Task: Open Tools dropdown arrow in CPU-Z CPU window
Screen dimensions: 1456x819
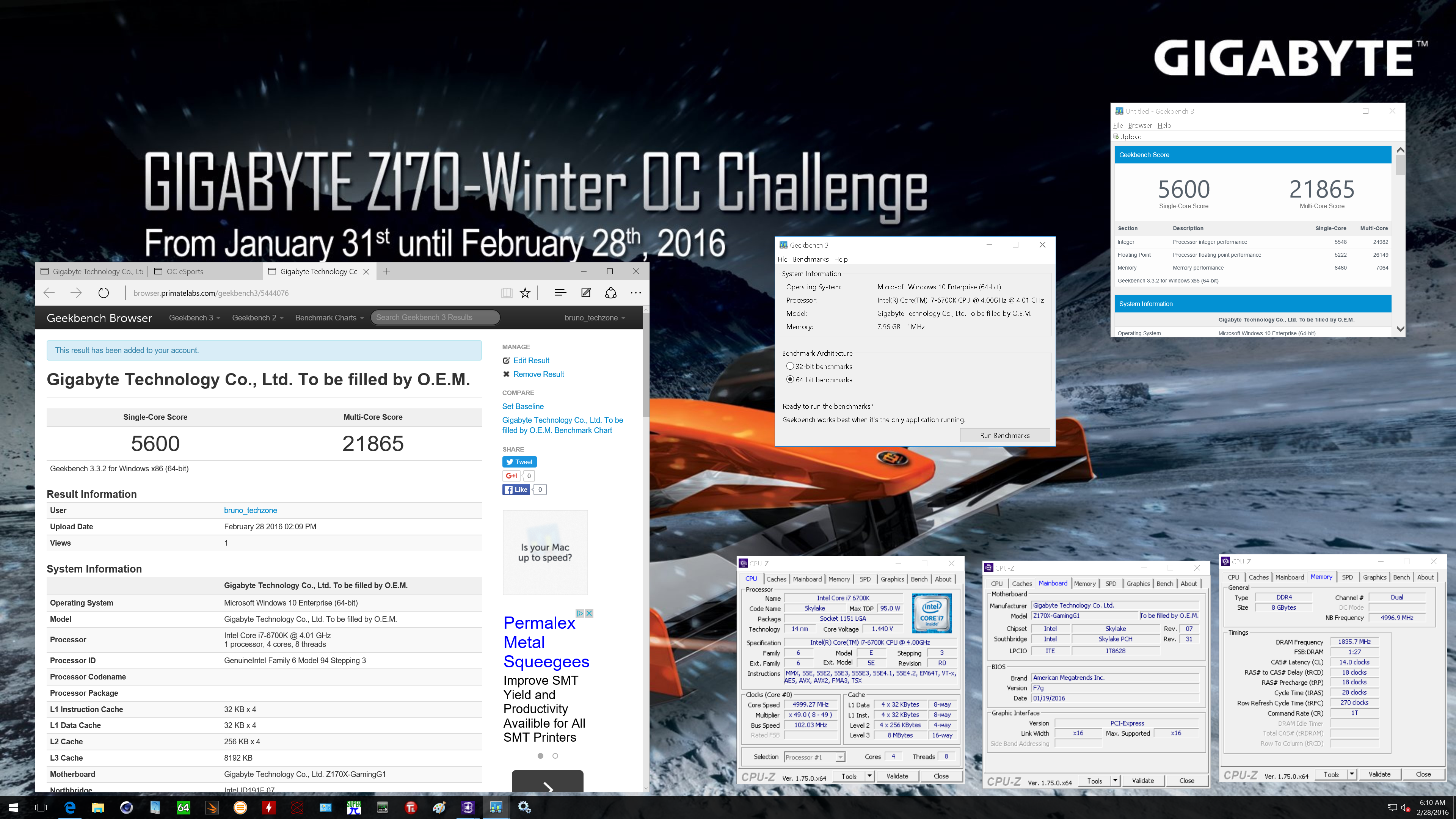Action: coord(869,776)
